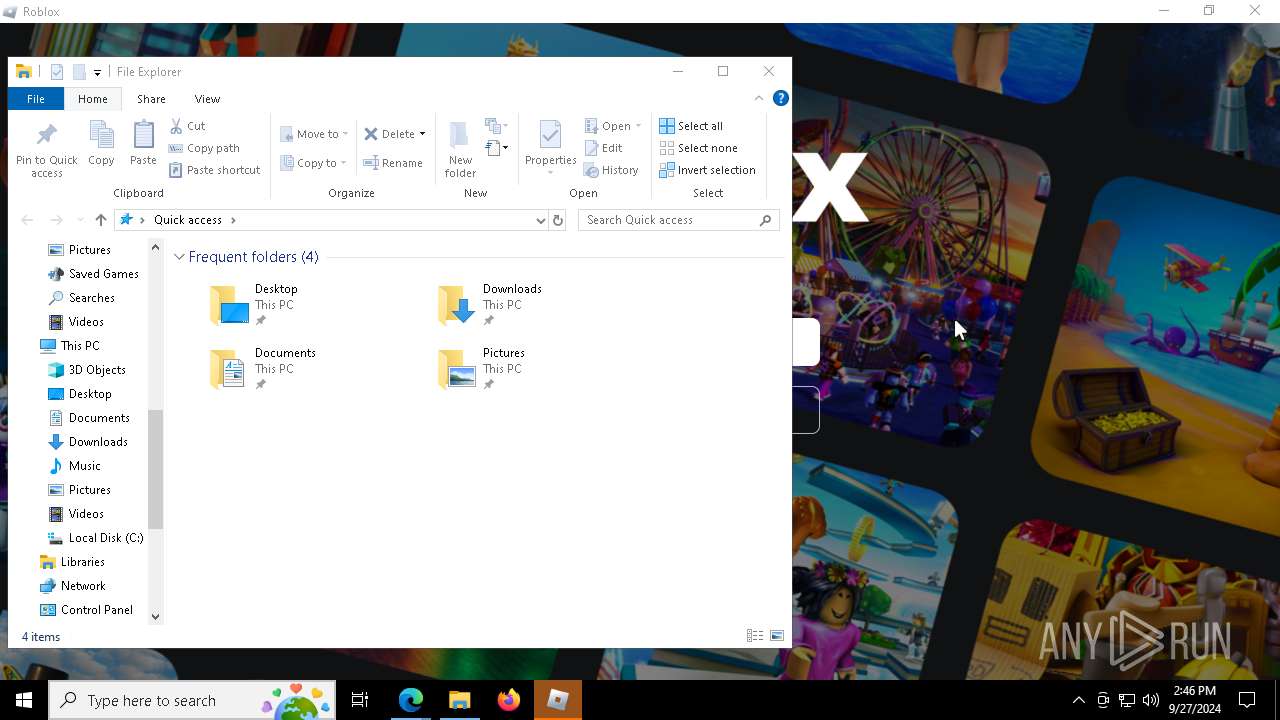The height and width of the screenshot is (720, 1280).
Task: Click the Paste clipboard icon
Action: click(143, 143)
